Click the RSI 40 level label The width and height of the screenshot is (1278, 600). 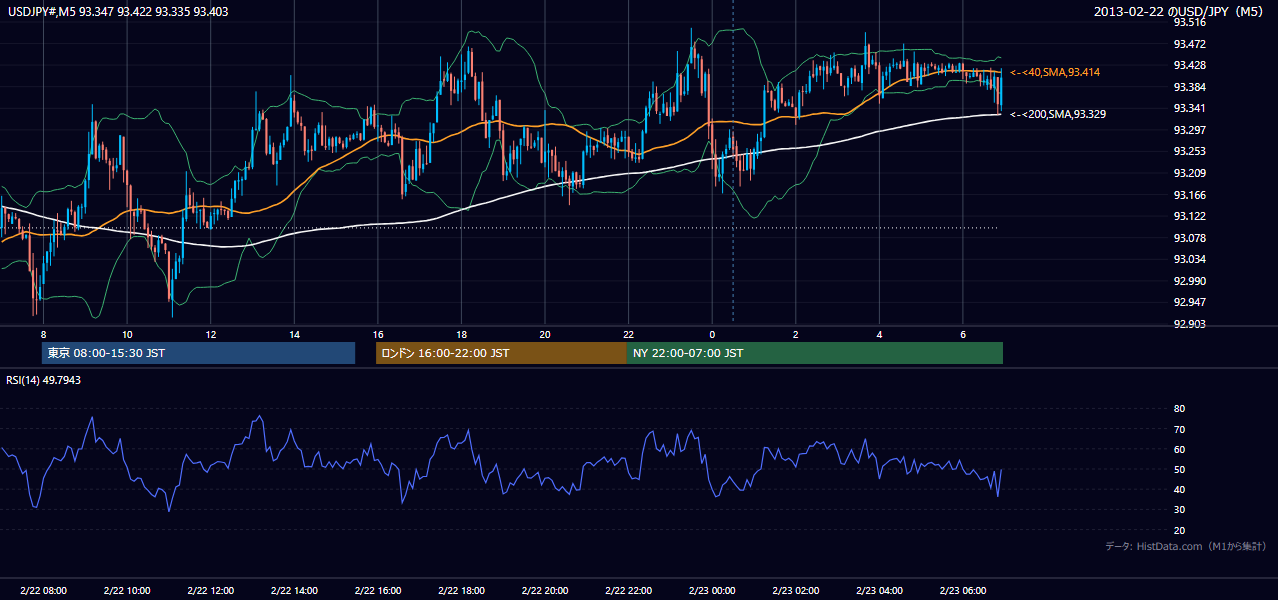(1179, 489)
